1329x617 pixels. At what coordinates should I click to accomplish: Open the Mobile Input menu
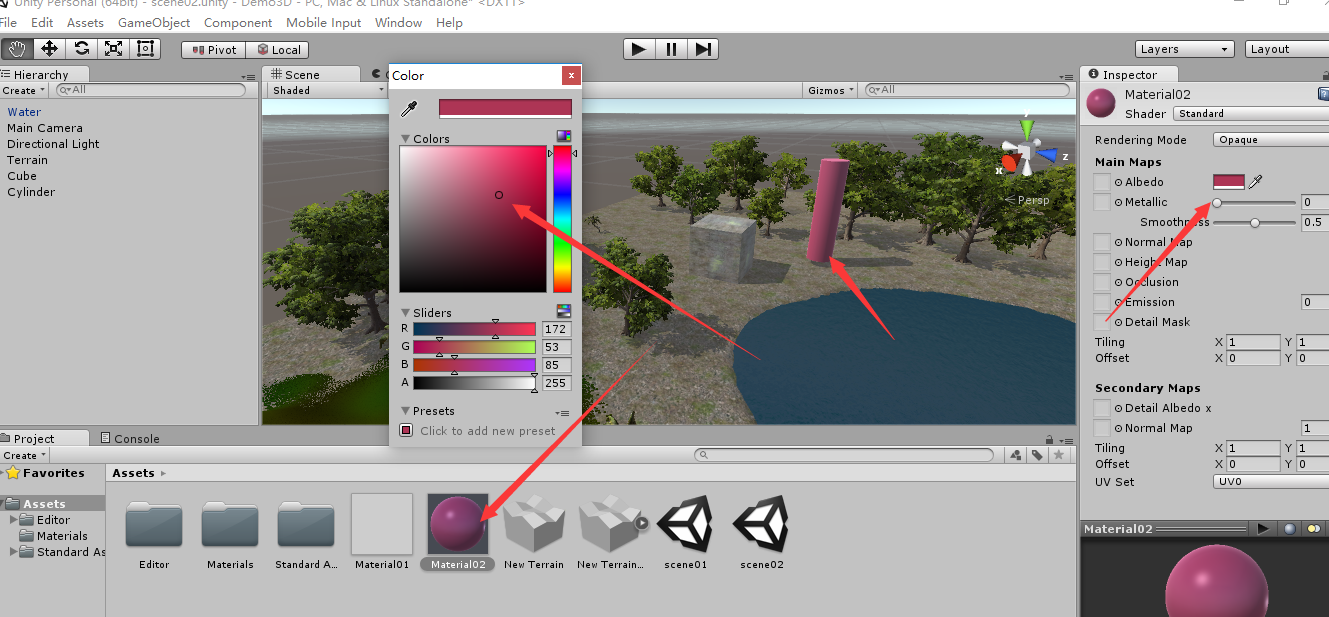pos(324,22)
